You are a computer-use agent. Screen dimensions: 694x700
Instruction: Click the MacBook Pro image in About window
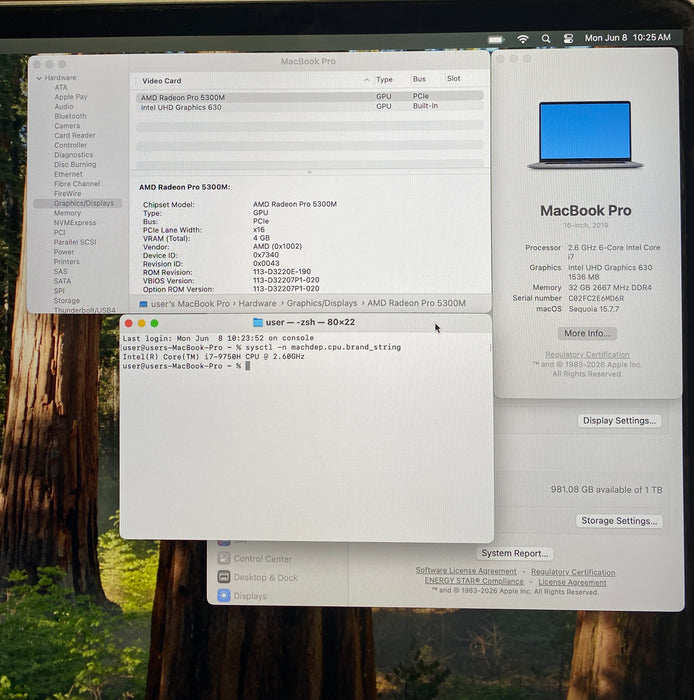(x=585, y=135)
